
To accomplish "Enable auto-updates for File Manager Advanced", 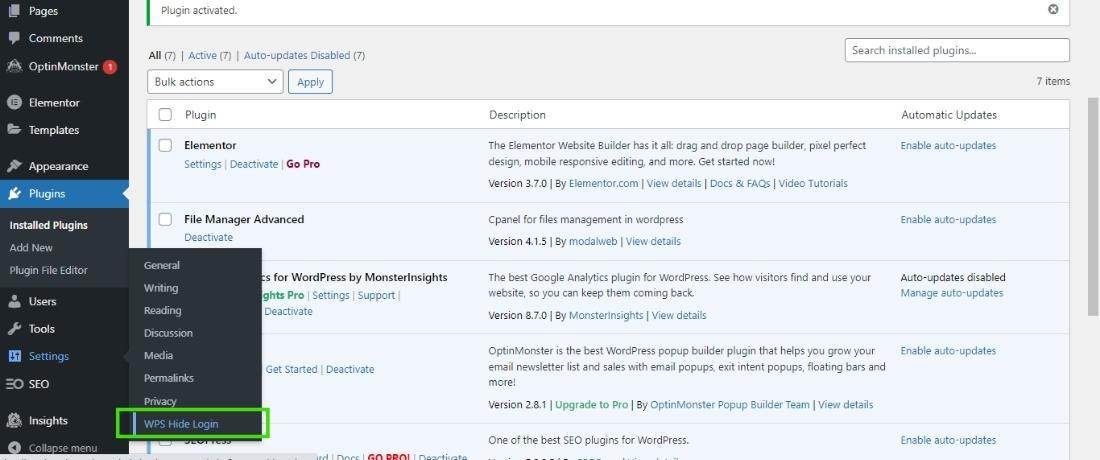I will 948,219.
